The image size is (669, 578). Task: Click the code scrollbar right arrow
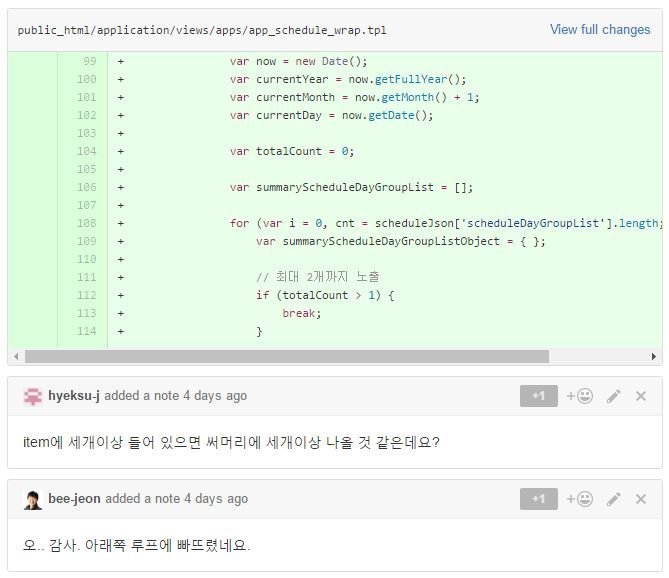pyautogui.click(x=654, y=356)
